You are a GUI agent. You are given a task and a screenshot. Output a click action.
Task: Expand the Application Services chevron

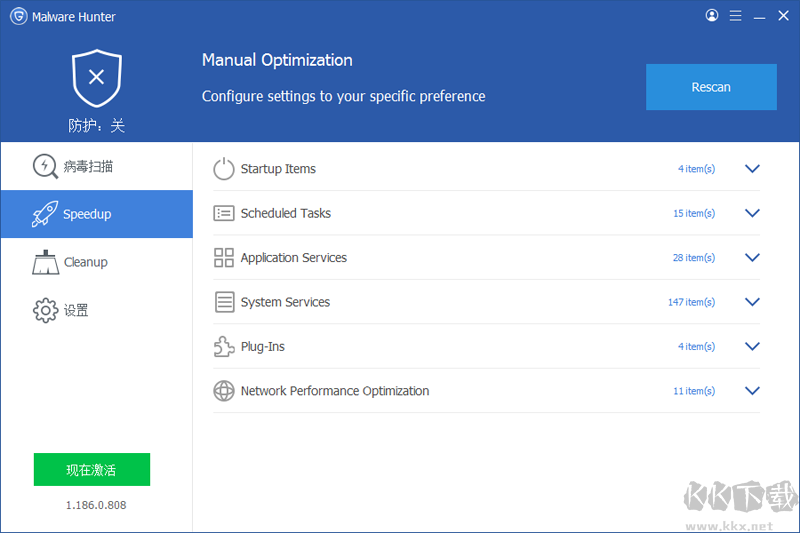753,258
